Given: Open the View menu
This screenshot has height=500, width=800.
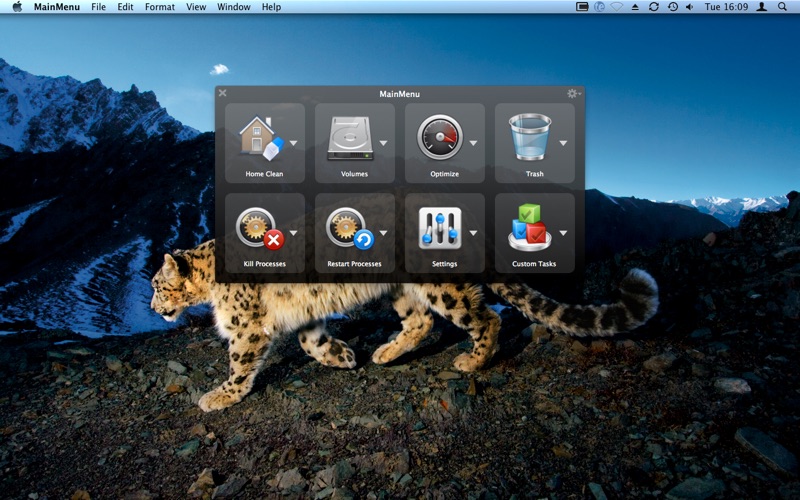Looking at the screenshot, I should point(196,7).
